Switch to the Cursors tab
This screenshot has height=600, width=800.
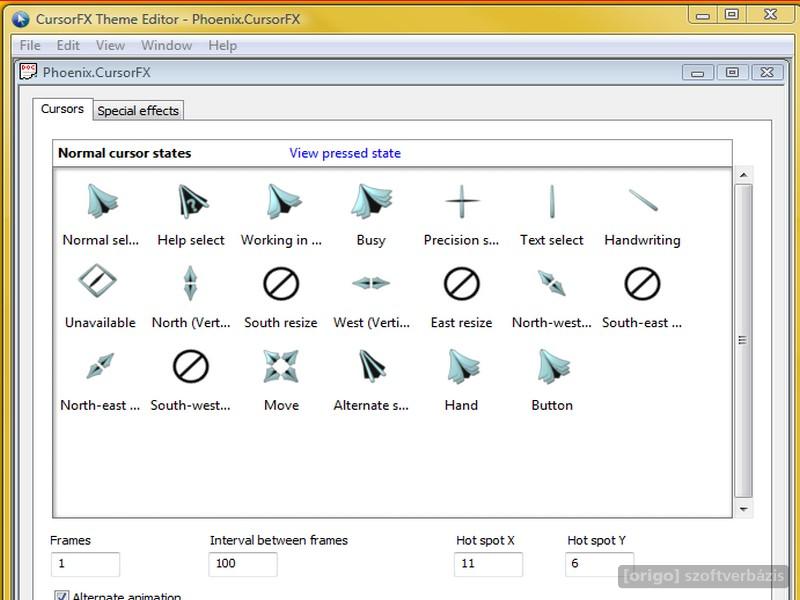62,109
